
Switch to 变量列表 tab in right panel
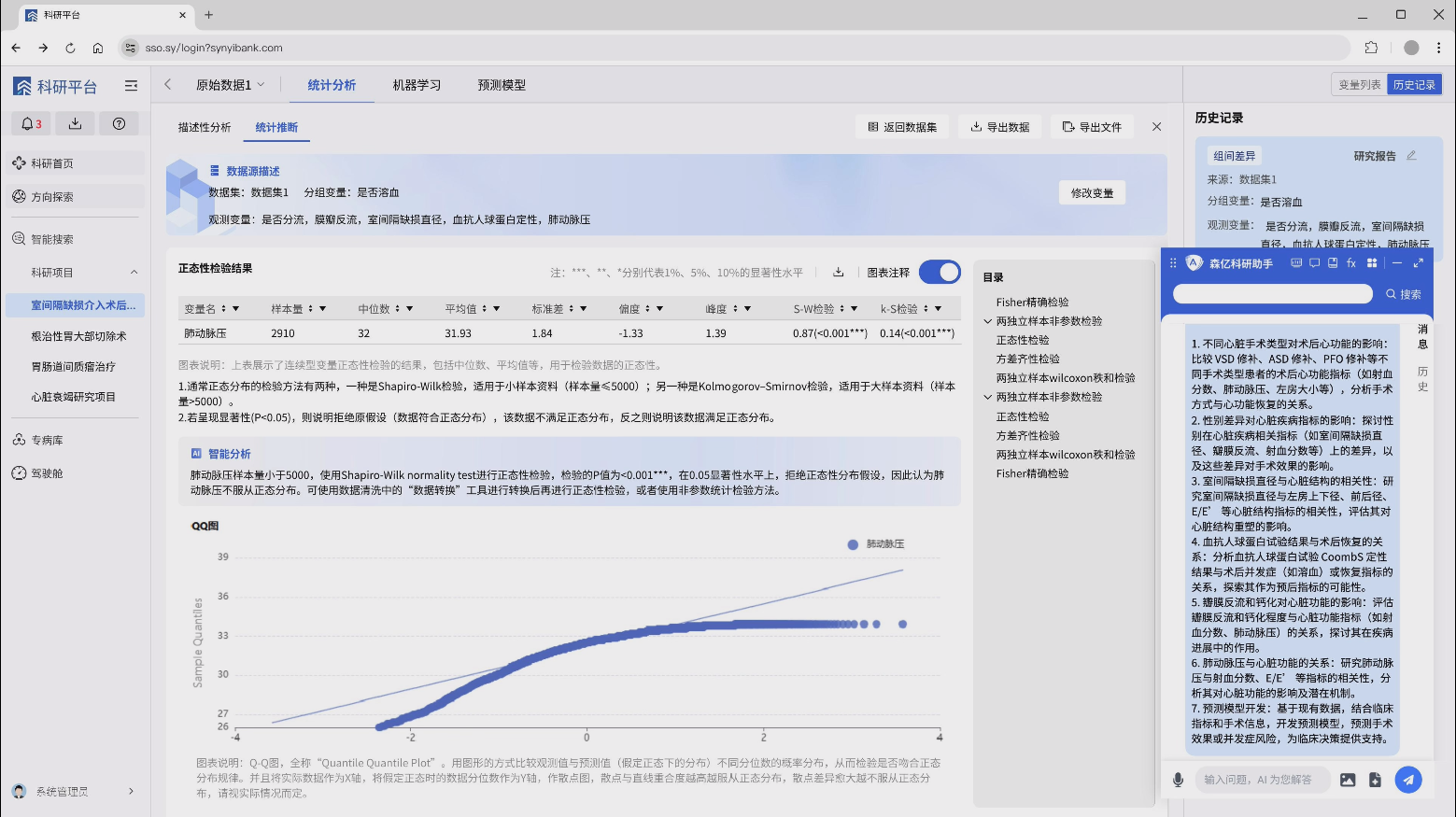[x=1359, y=85]
